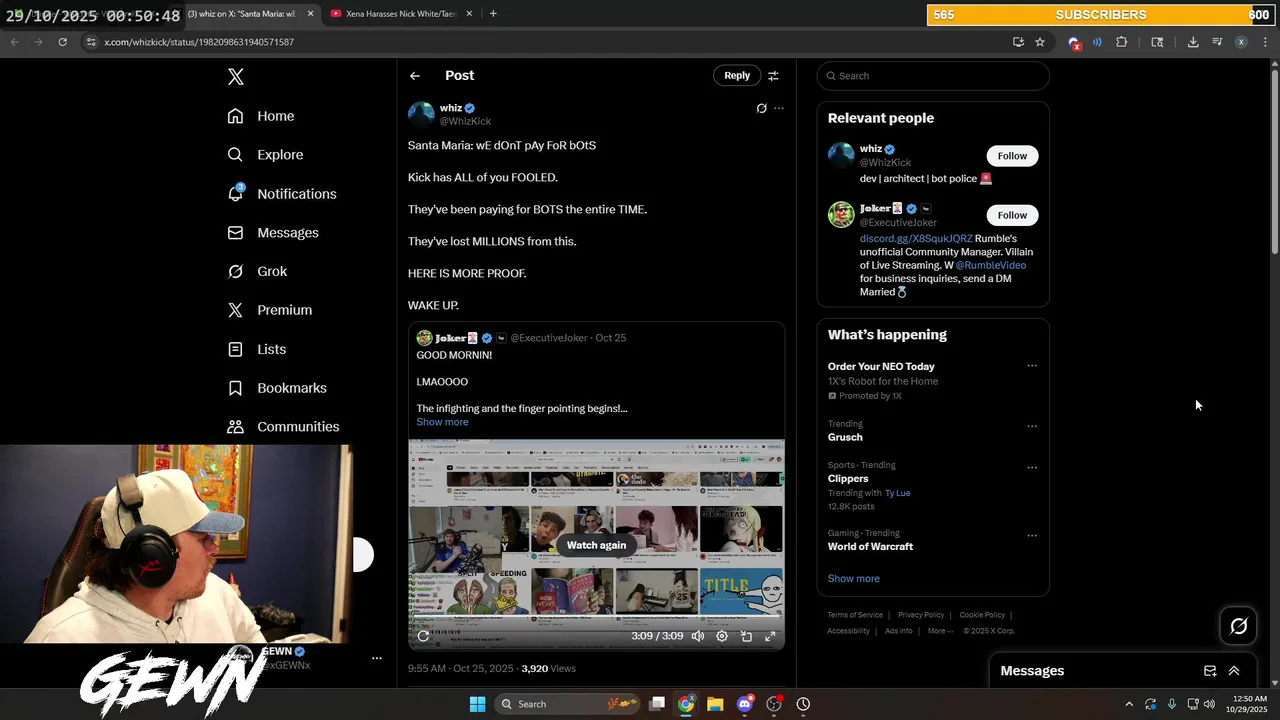Mute the video volume icon
Image resolution: width=1280 pixels, height=720 pixels.
pos(698,636)
